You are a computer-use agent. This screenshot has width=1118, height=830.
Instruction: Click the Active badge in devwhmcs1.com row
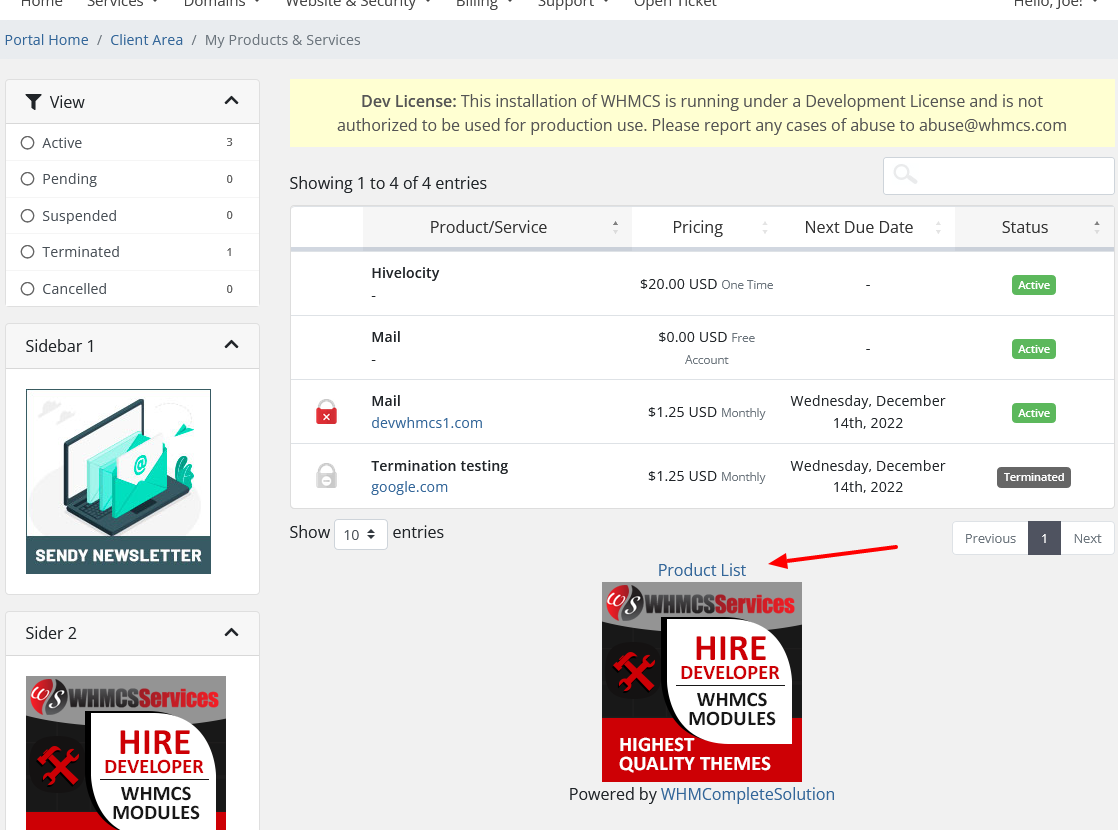click(x=1034, y=413)
